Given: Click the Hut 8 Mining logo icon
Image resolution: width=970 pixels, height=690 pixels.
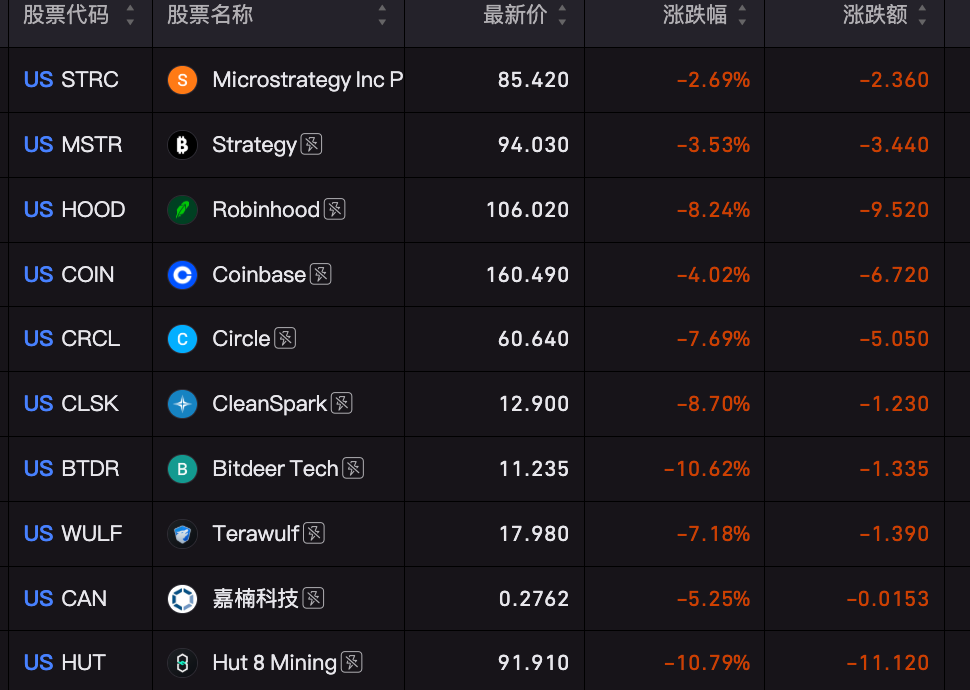Looking at the screenshot, I should pyautogui.click(x=182, y=663).
